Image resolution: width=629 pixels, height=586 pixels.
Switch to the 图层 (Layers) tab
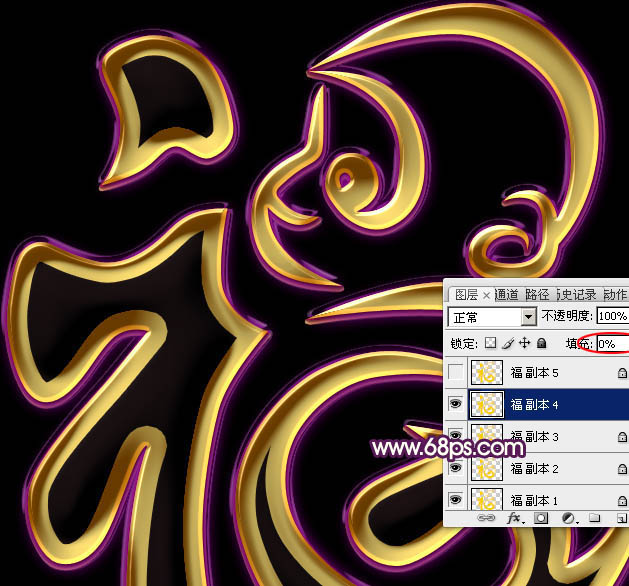coord(466,295)
